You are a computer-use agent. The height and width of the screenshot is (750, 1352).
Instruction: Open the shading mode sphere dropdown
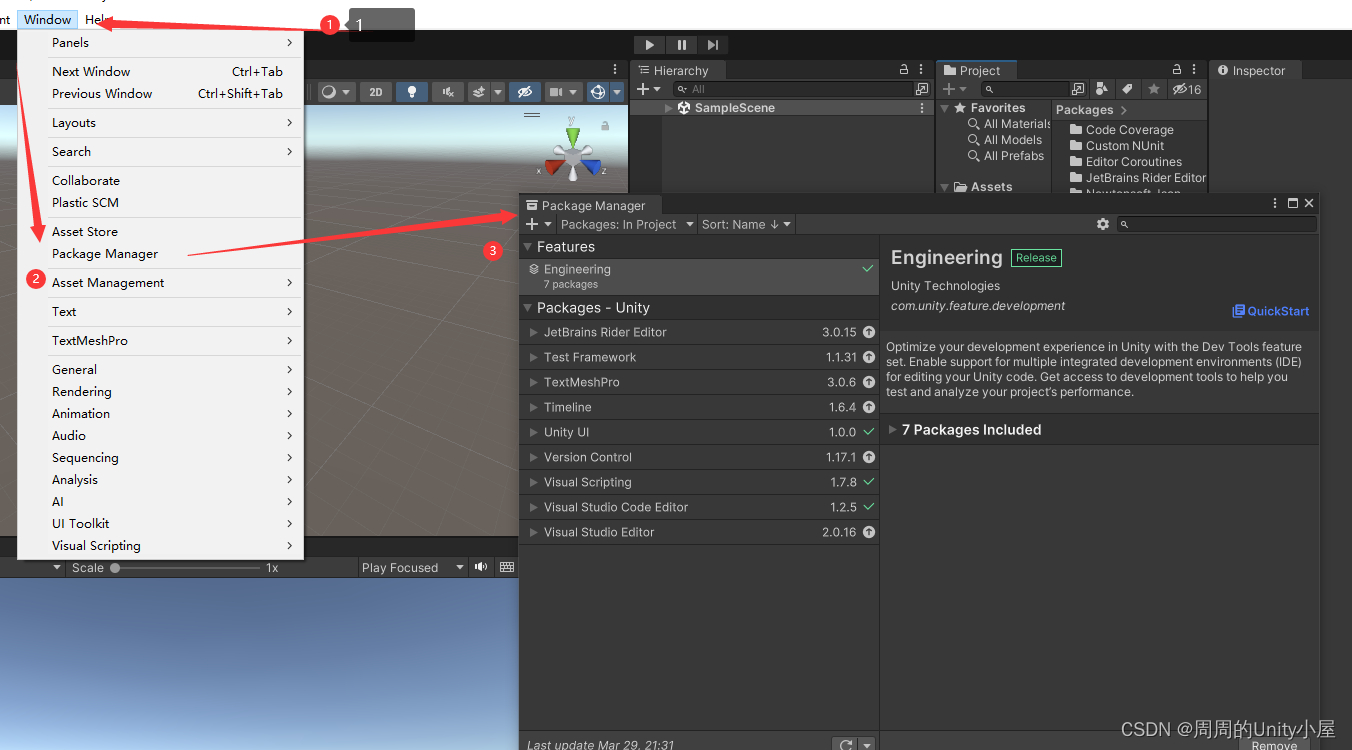click(336, 92)
